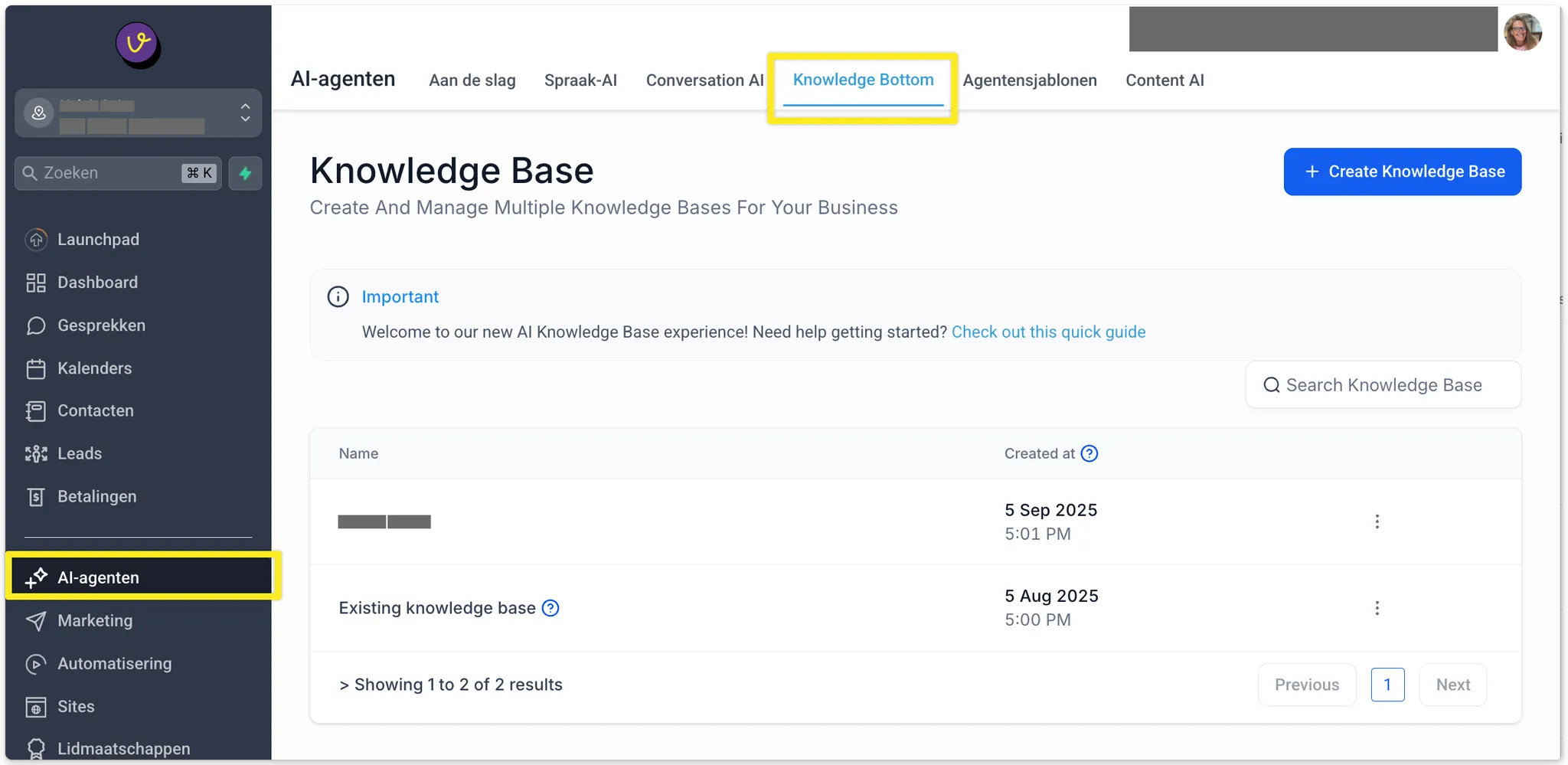Click help icon next to Existing knowledge base
The height and width of the screenshot is (765, 1568).
pos(550,608)
